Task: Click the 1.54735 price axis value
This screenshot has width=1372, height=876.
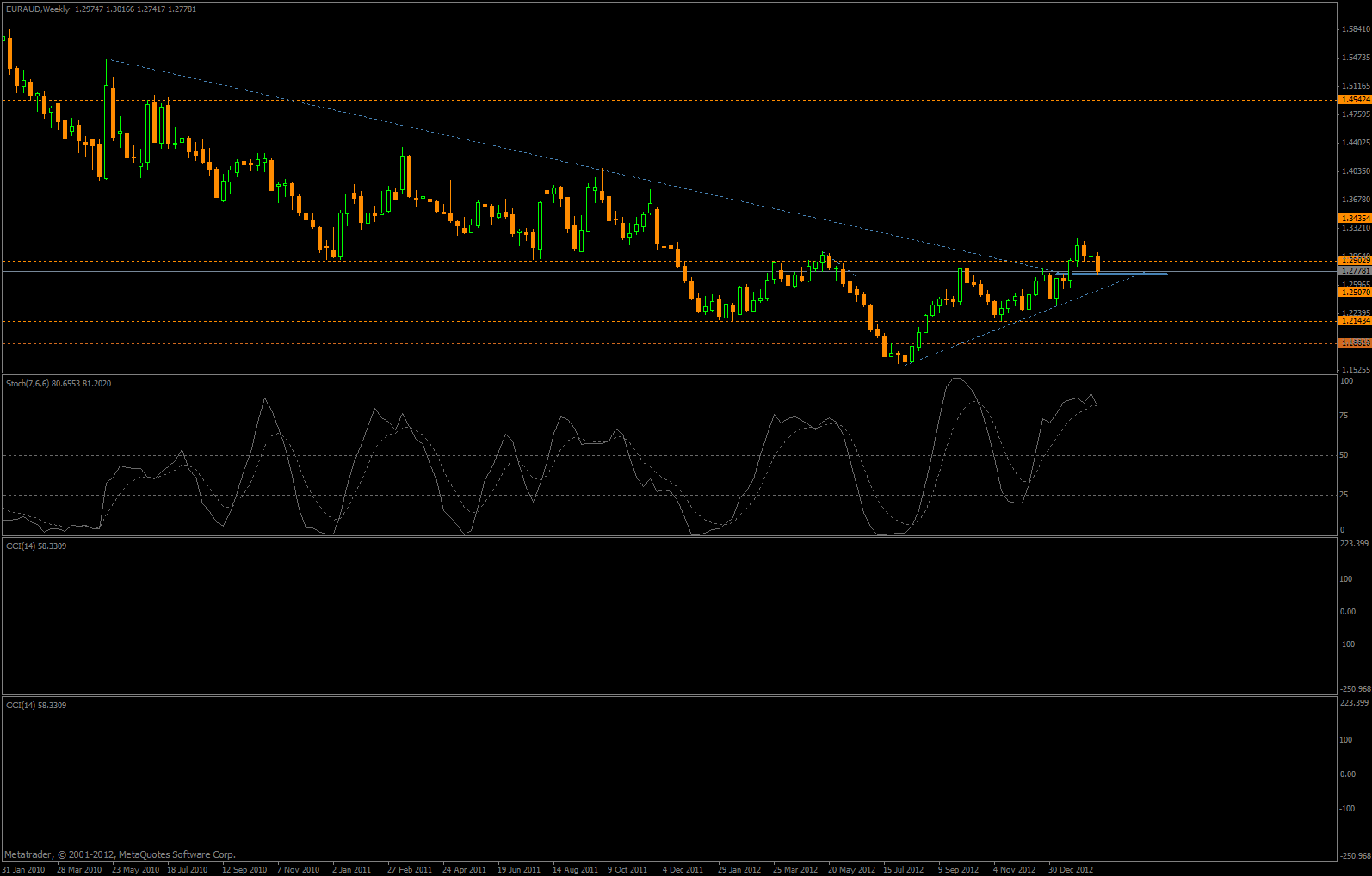Action: click(1356, 58)
